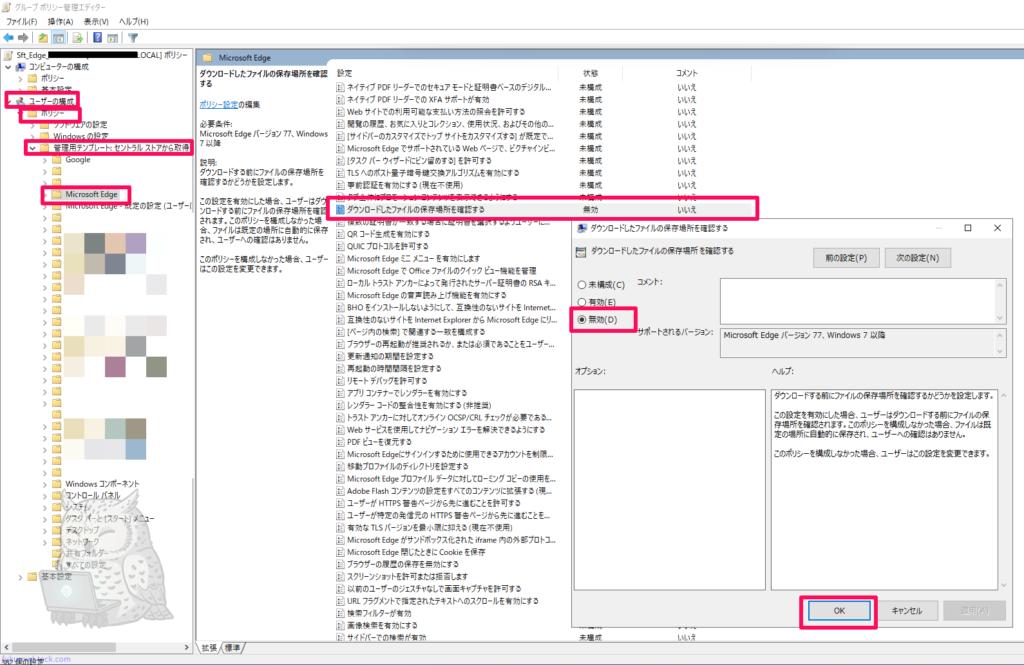The image size is (1024, 665).
Task: Select the 未構成(C) radio button
Action: pos(581,285)
